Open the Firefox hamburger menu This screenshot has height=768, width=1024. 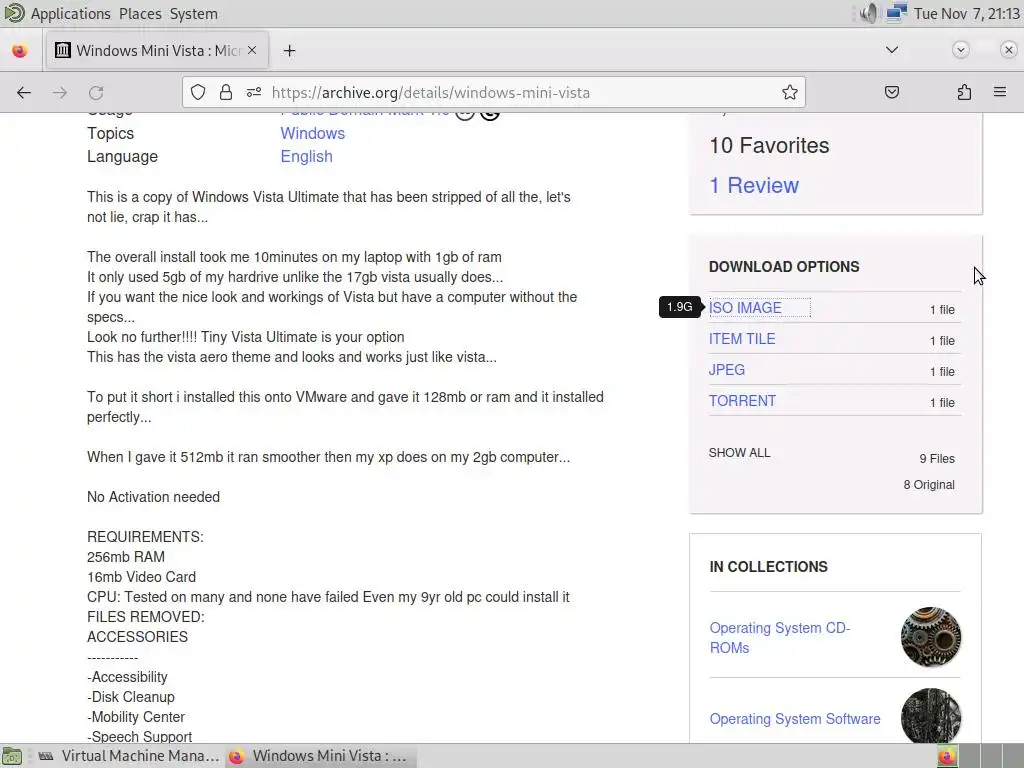coord(1000,92)
